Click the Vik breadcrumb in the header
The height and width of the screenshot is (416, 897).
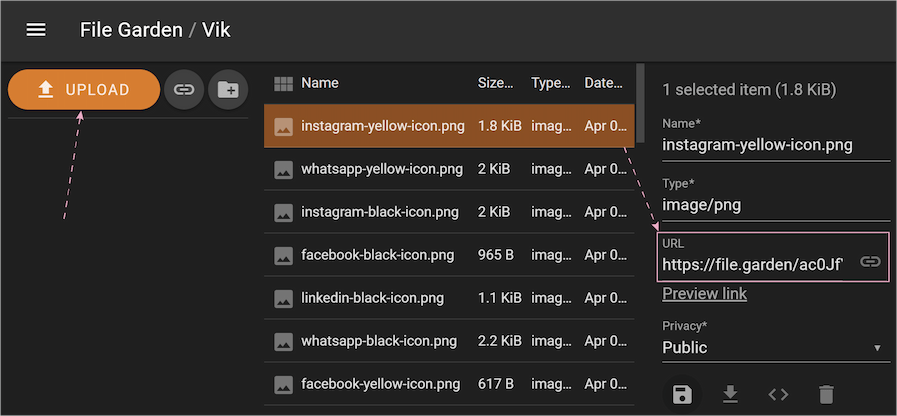pos(216,30)
